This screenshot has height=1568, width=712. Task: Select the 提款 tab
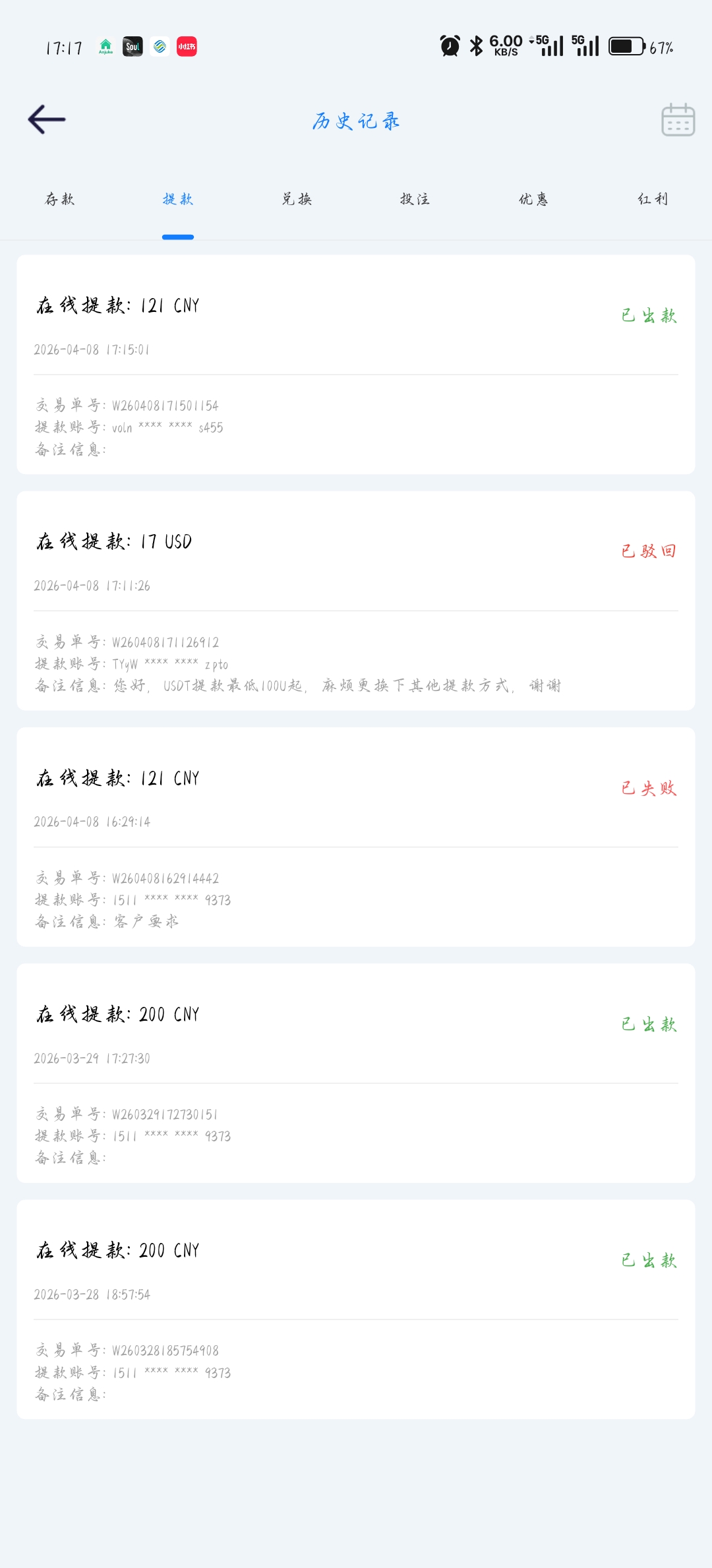tap(178, 199)
